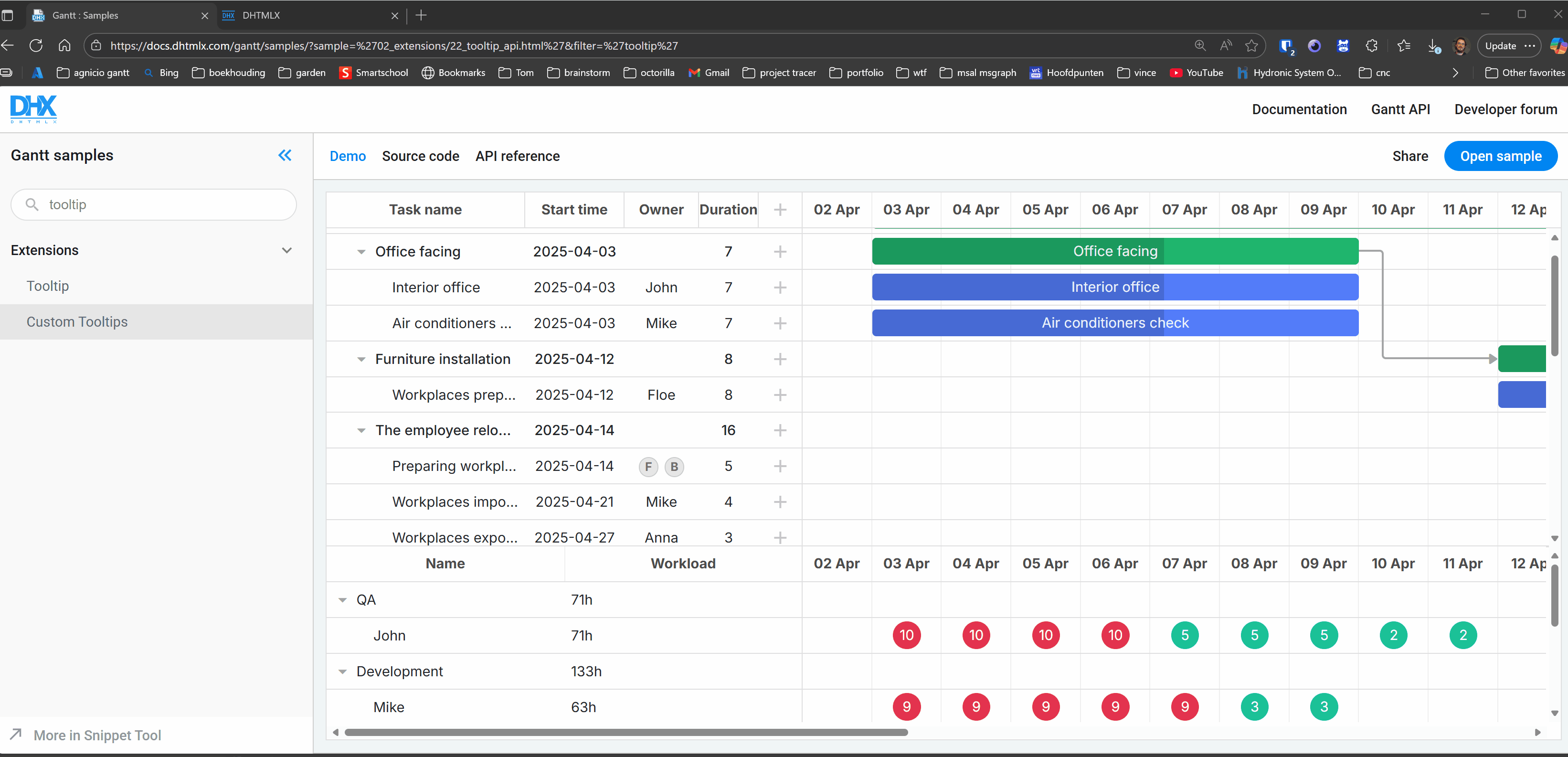Collapse the Gantt samples sidebar
This screenshot has width=1568, height=757.
click(x=284, y=155)
